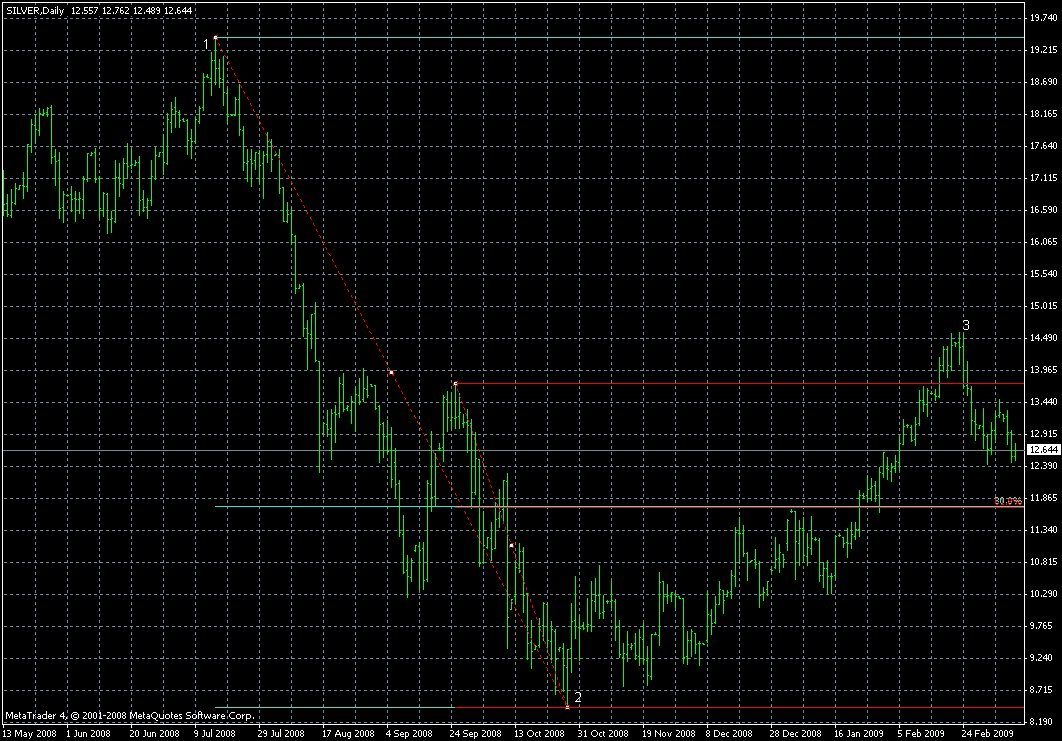Click the boxed 12.644 current price tag on the price axis
The width and height of the screenshot is (1062, 741).
click(1044, 450)
